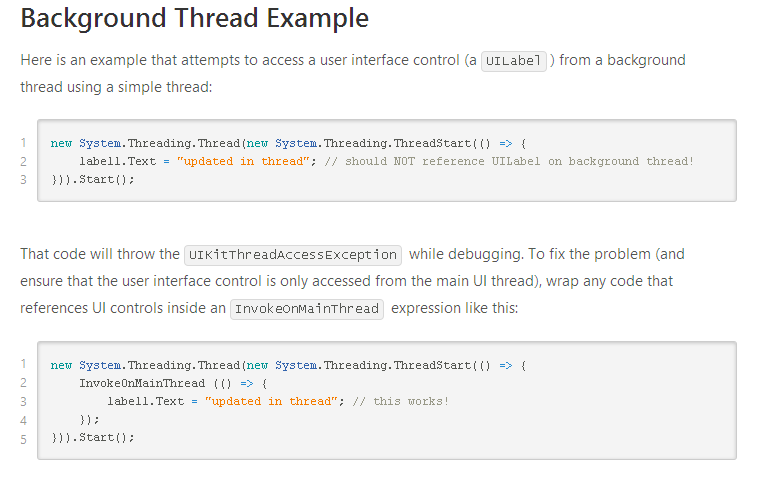Viewport: 772px width, 478px height.
Task: Click the Background Thread Example heading
Action: click(194, 20)
